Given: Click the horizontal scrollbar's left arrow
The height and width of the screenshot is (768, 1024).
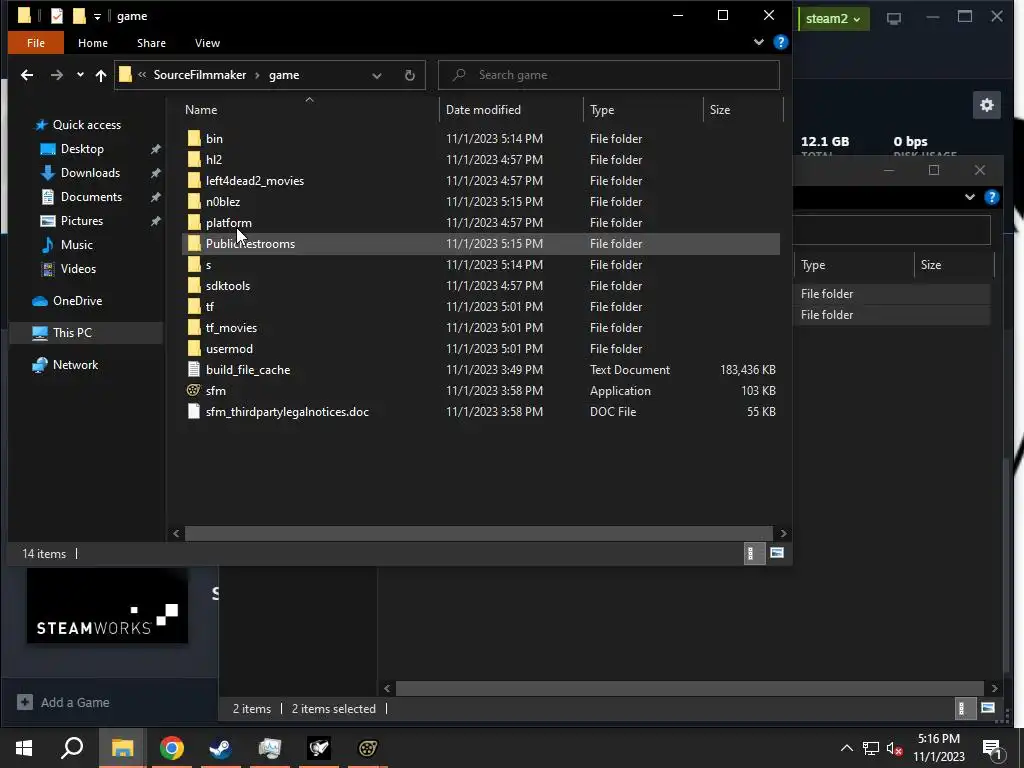Looking at the screenshot, I should tap(176, 534).
